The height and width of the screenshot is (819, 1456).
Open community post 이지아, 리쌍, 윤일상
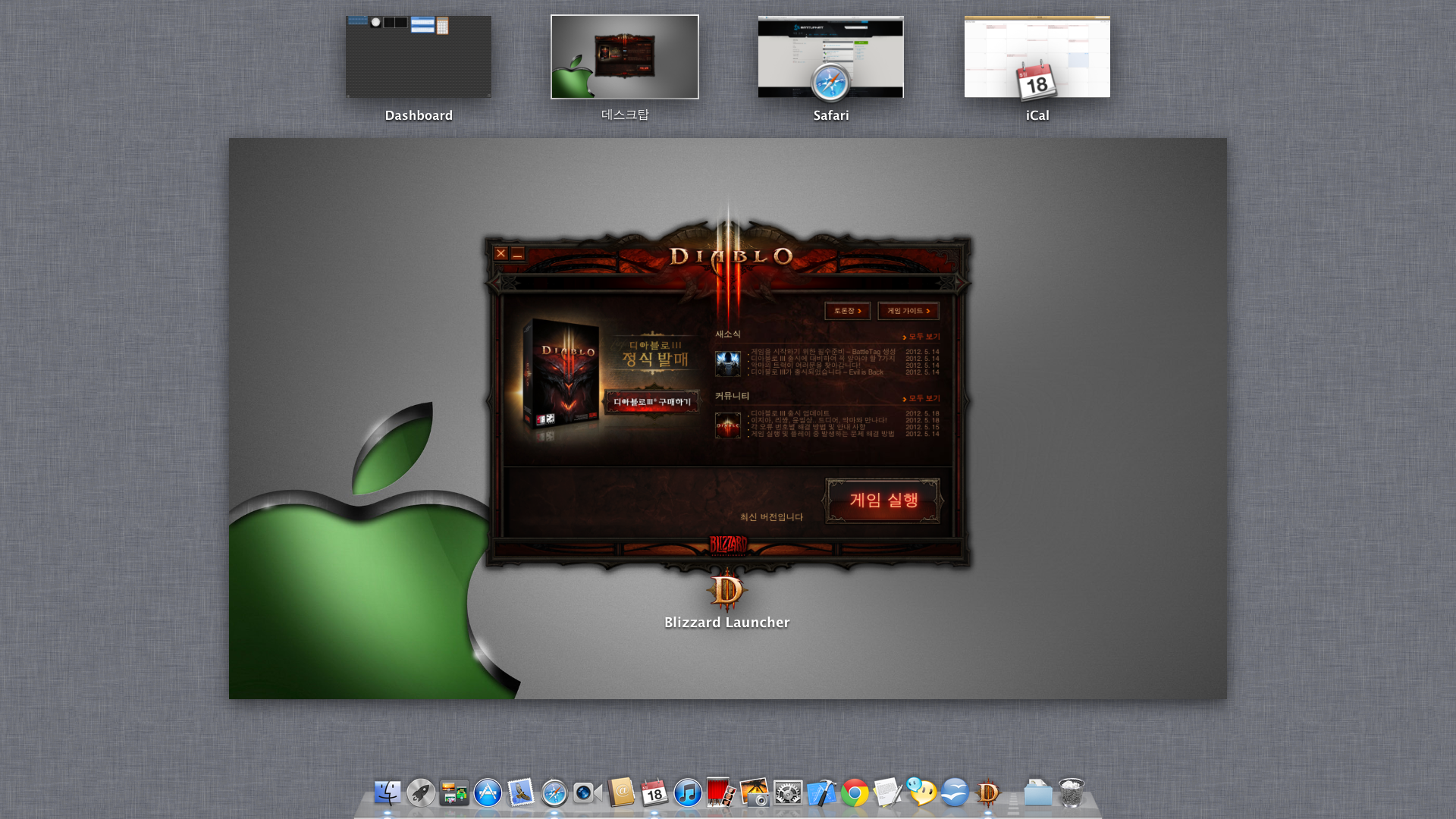819,420
